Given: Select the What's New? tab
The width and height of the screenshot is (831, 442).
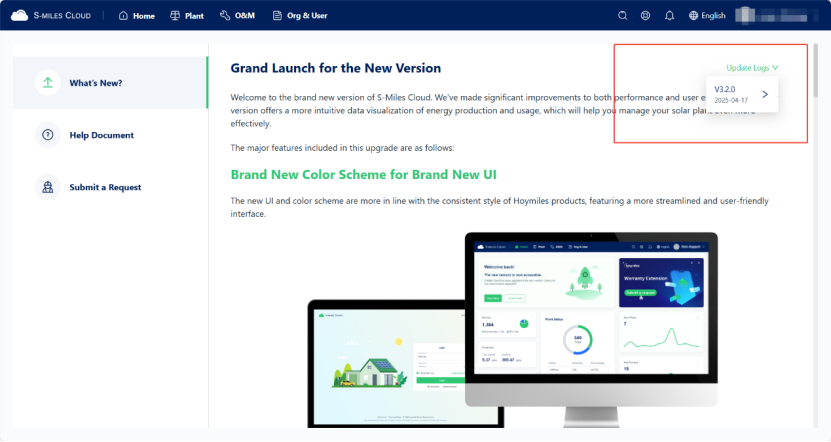Looking at the screenshot, I should [x=110, y=83].
